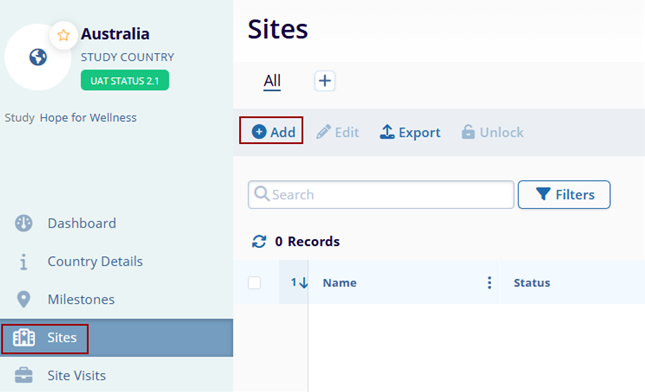Image resolution: width=645 pixels, height=392 pixels.
Task: Toggle sort arrow on the Name column
Action: coord(299,283)
